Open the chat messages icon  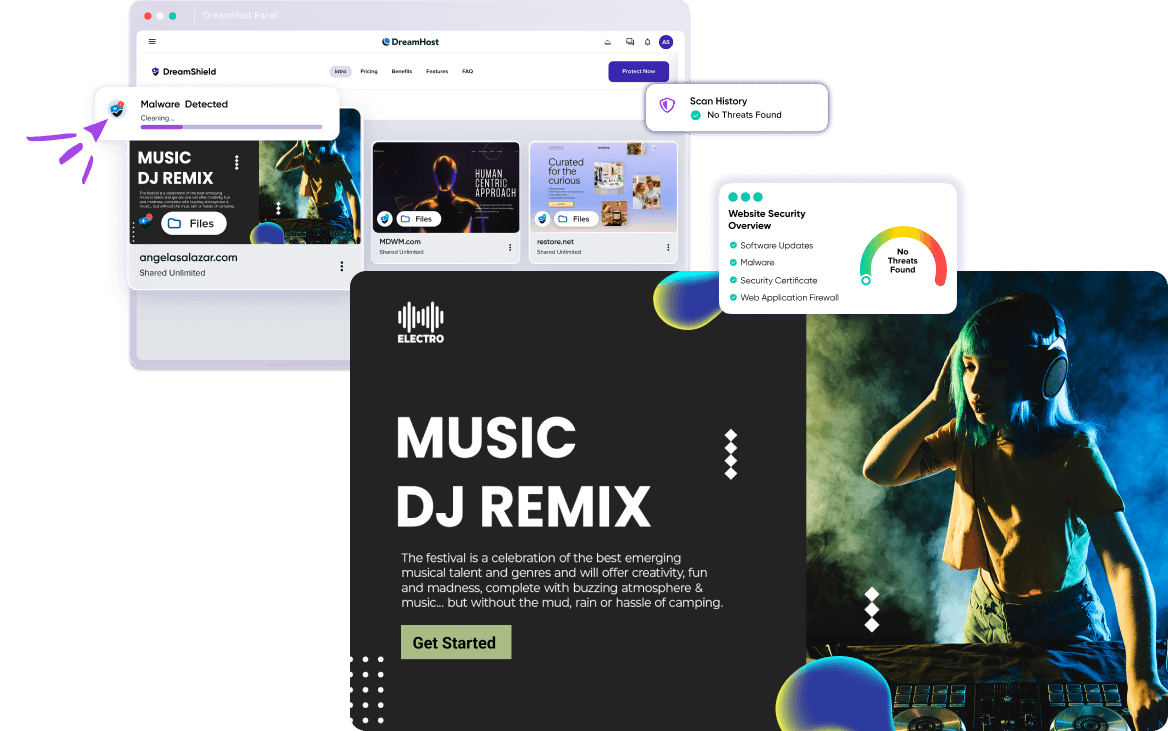coord(629,42)
